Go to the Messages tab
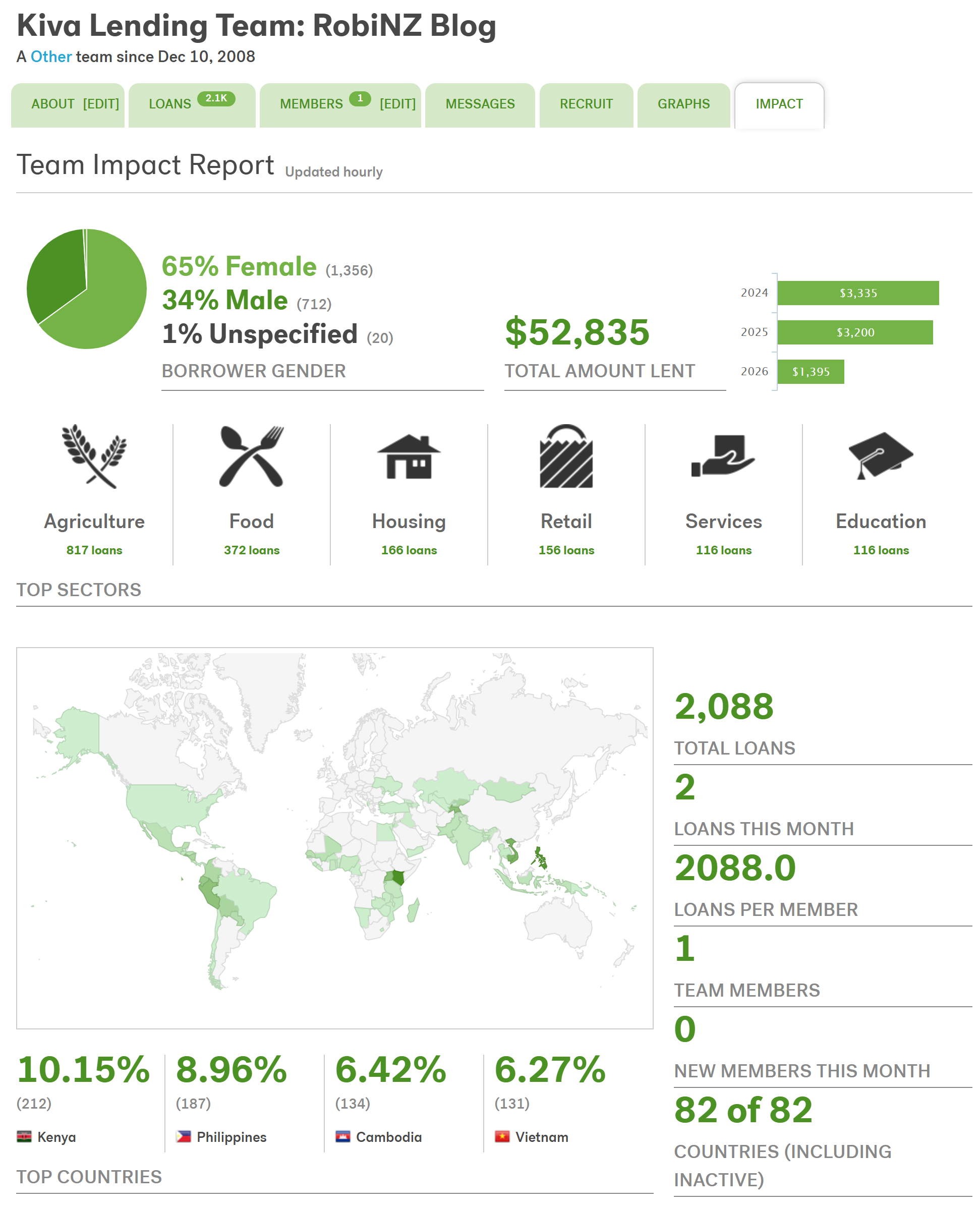Image resolution: width=980 pixels, height=1211 pixels. (x=480, y=105)
